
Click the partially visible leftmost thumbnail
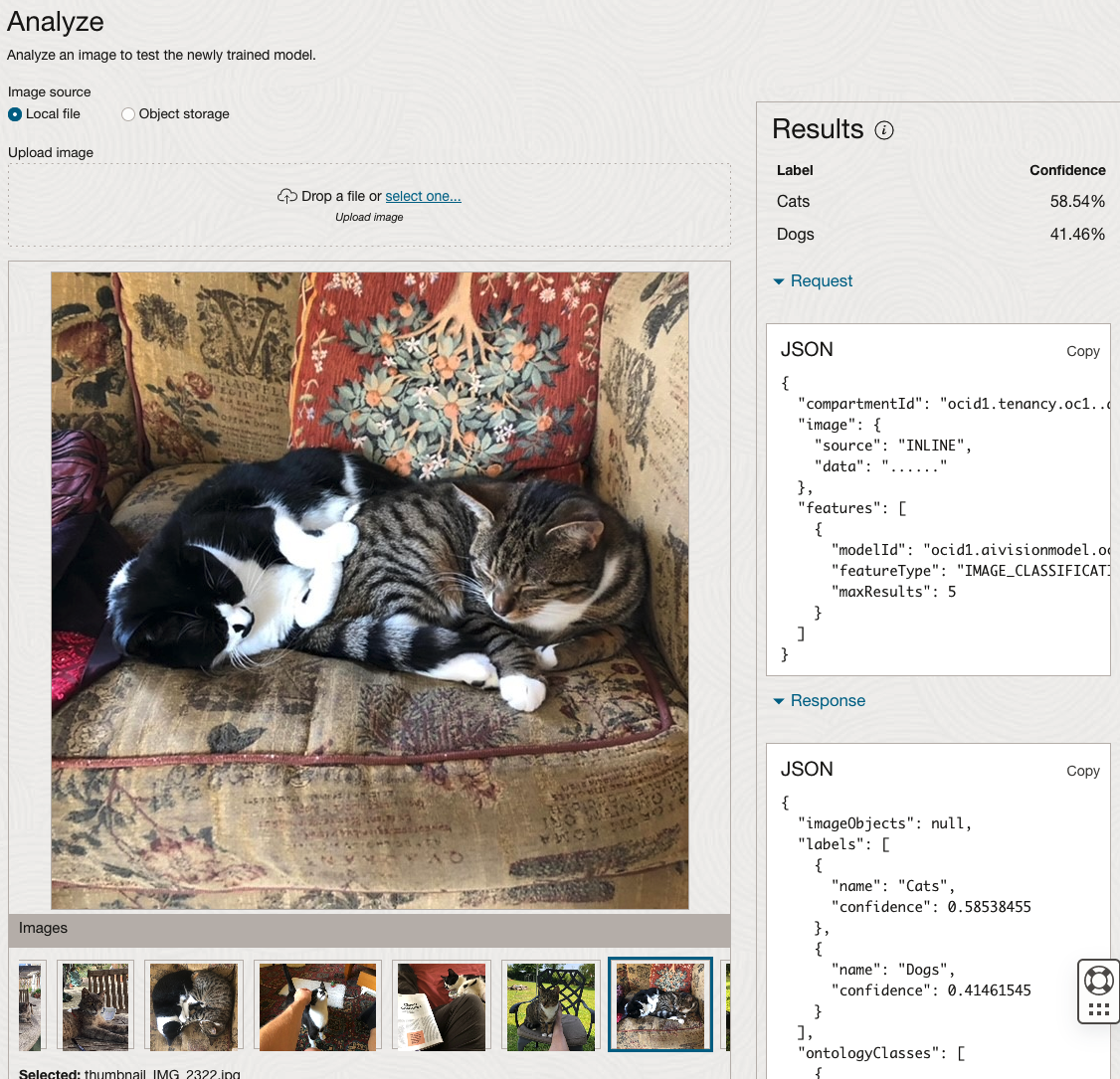click(x=31, y=1005)
